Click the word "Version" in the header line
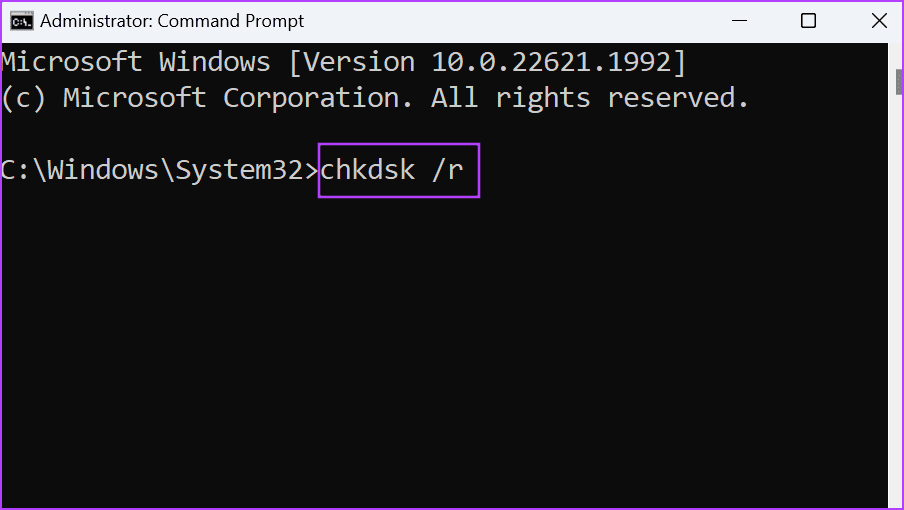Viewport: 904px width, 510px height. click(x=359, y=62)
